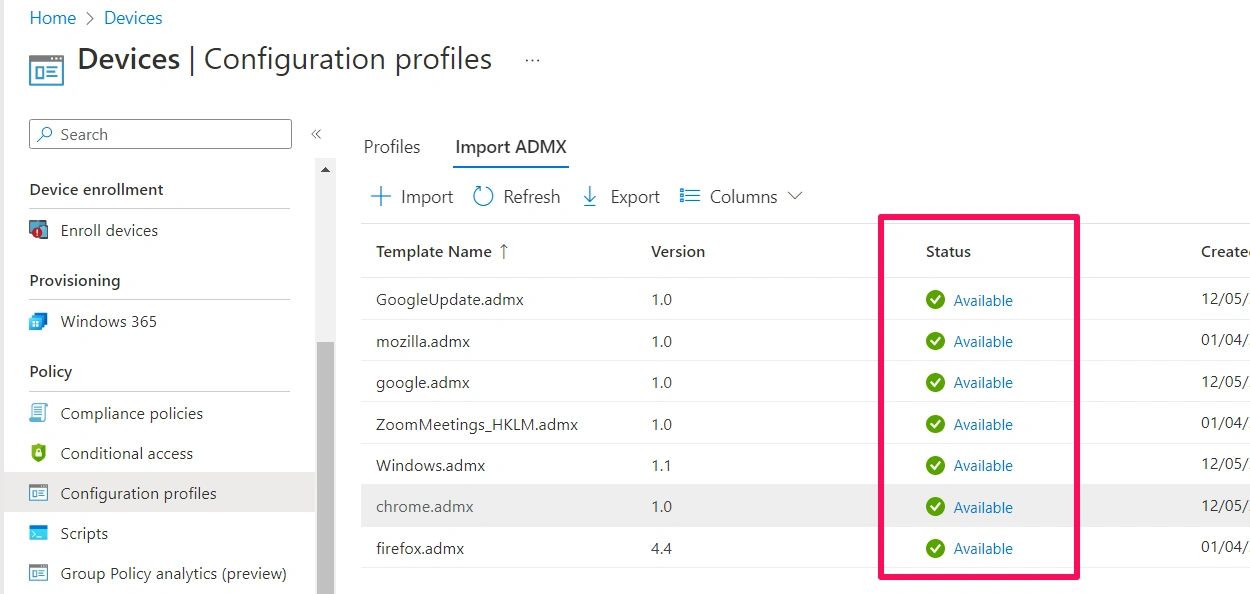Click the green status checkmark for mozilla.admx
This screenshot has width=1250, height=594.
click(935, 341)
